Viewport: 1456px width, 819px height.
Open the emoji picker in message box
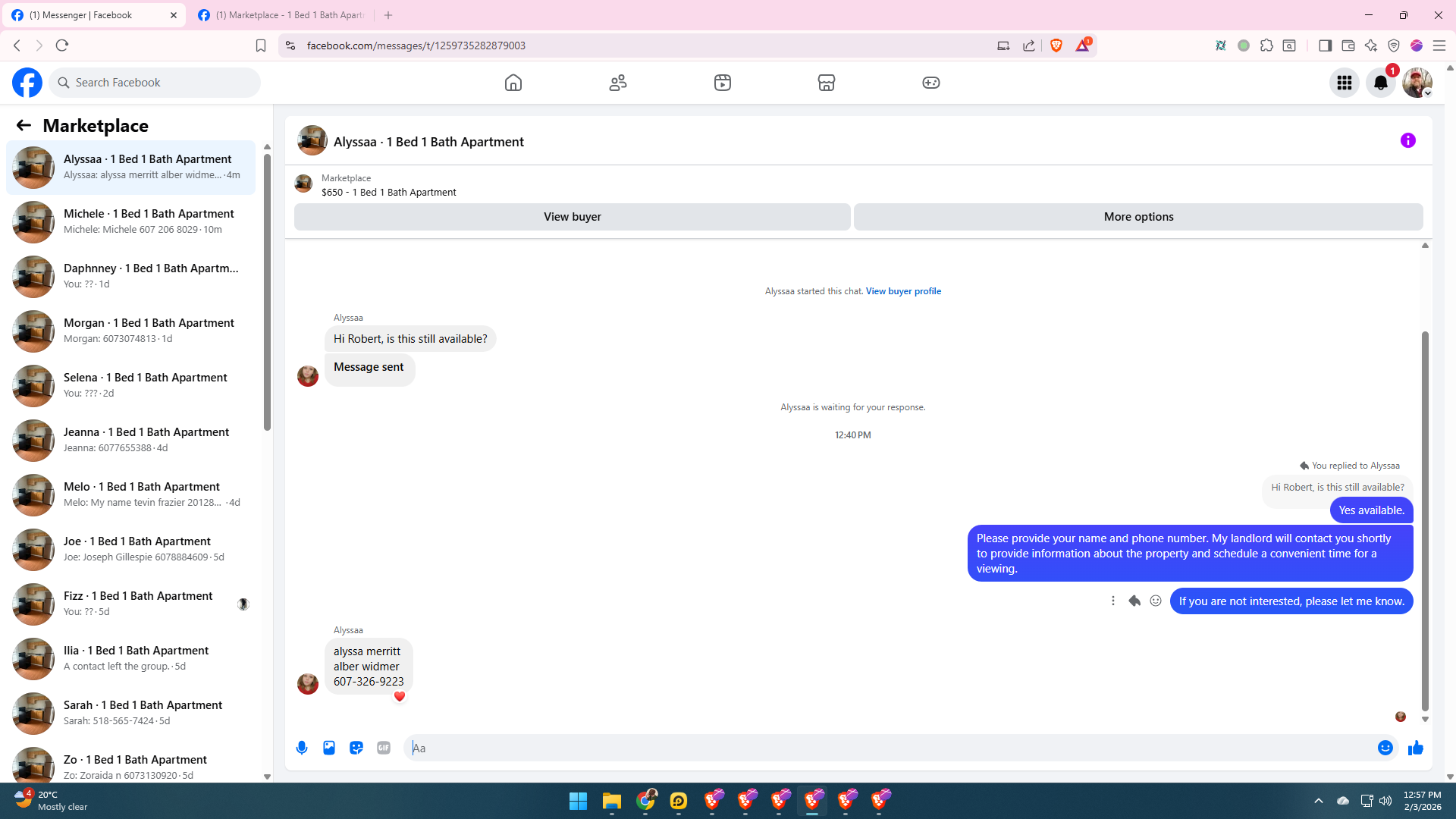pyautogui.click(x=1385, y=748)
